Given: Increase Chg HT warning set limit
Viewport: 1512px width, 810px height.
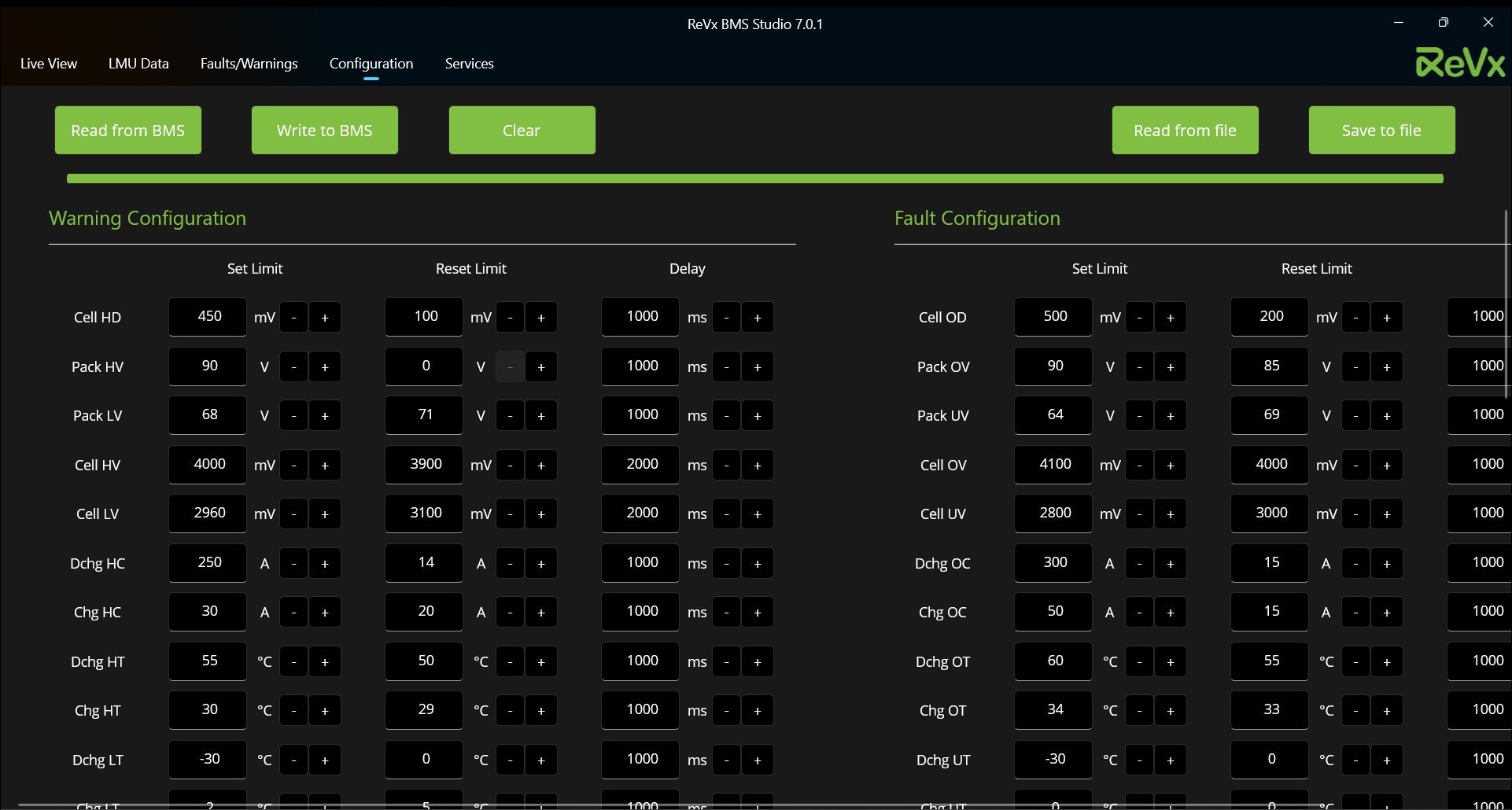Looking at the screenshot, I should (324, 711).
